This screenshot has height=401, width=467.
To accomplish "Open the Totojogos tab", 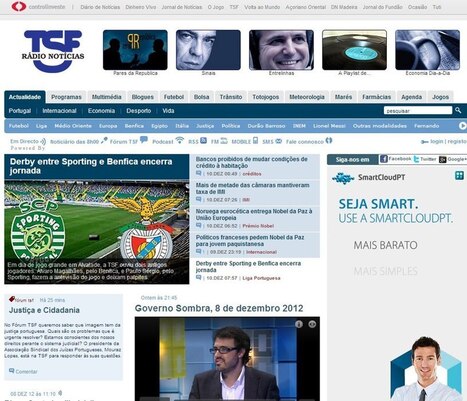I will pos(266,97).
